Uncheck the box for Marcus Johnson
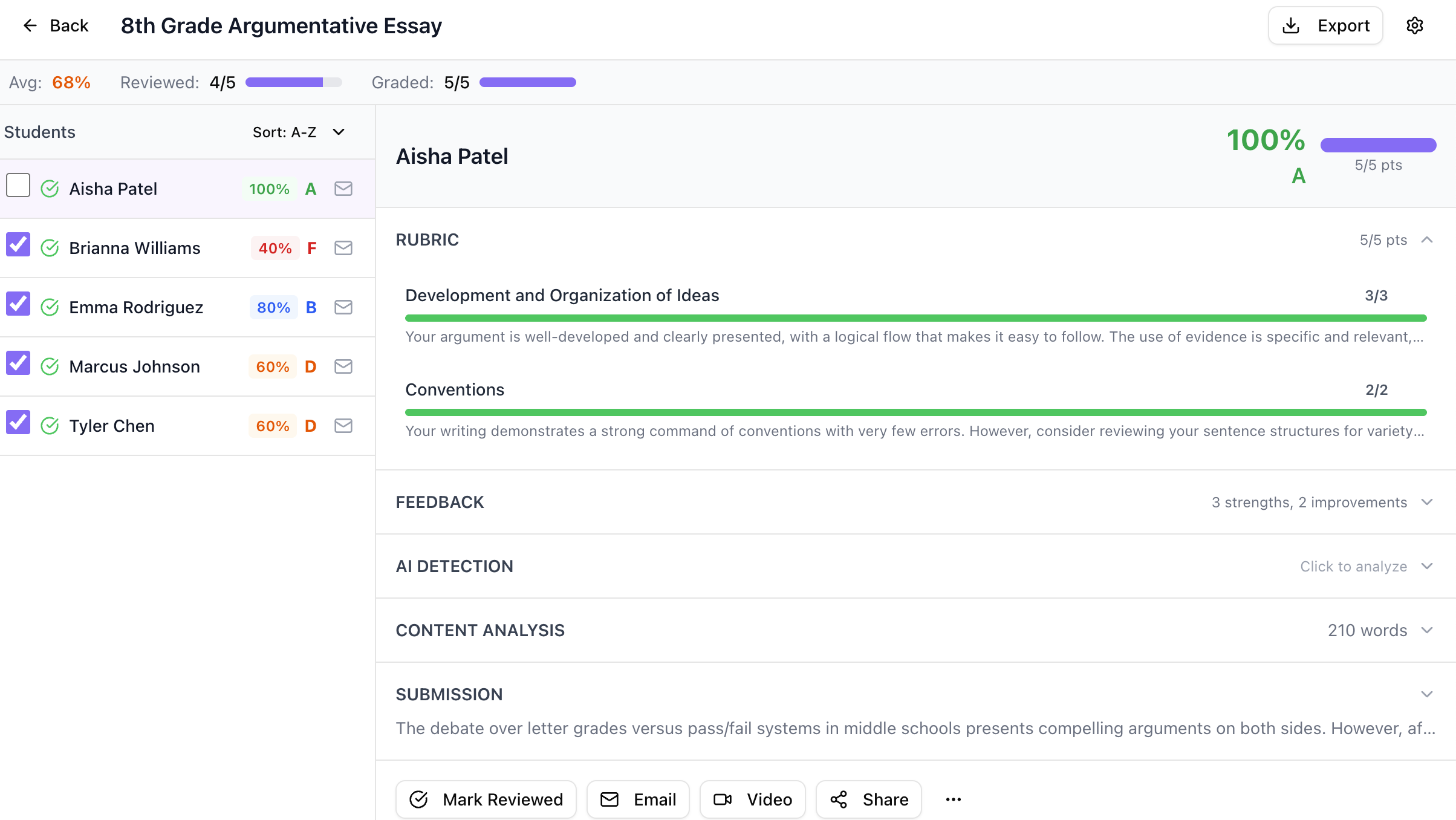The width and height of the screenshot is (1456, 820). 18,363
